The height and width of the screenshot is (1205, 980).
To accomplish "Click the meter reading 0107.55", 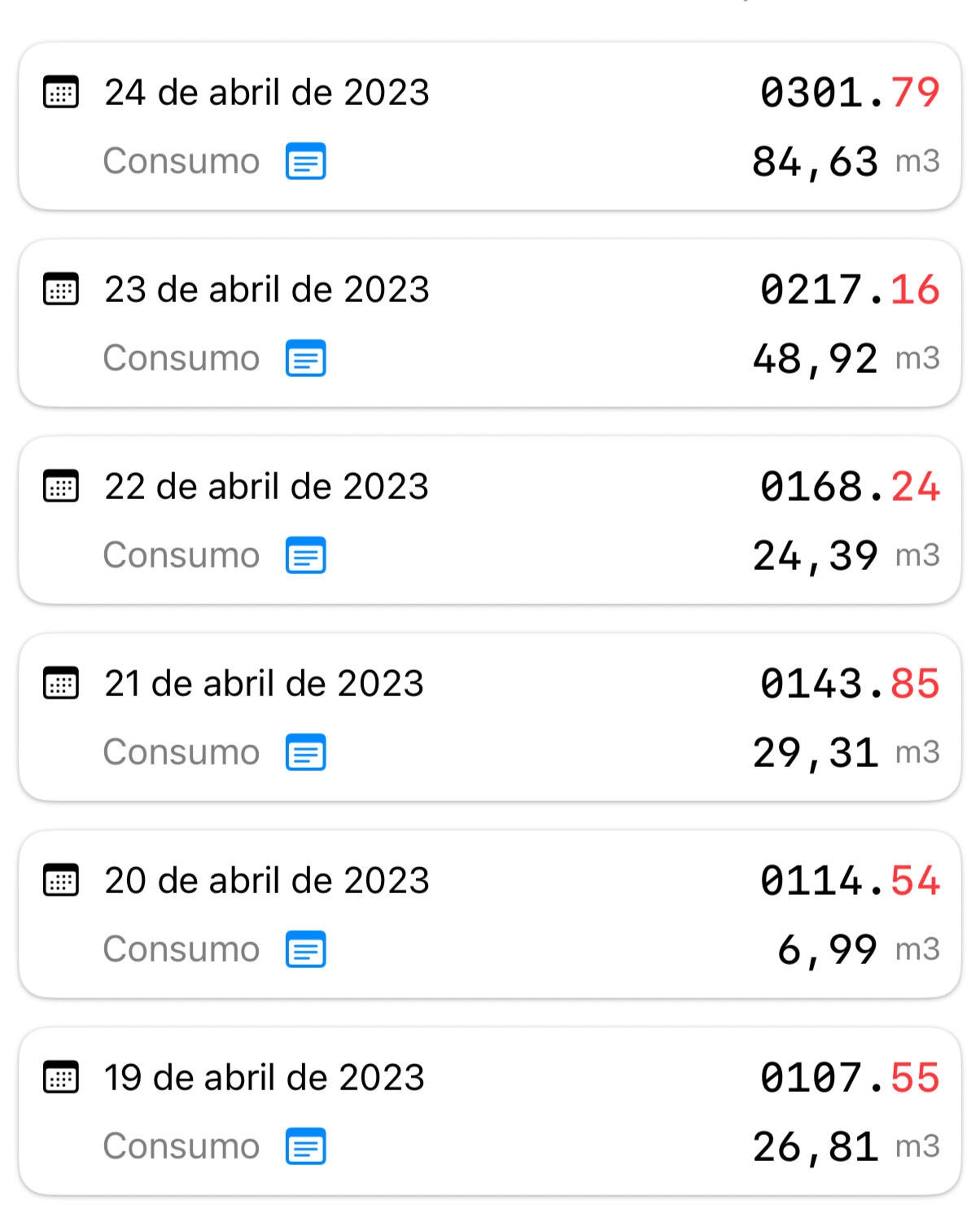I will [x=849, y=1077].
